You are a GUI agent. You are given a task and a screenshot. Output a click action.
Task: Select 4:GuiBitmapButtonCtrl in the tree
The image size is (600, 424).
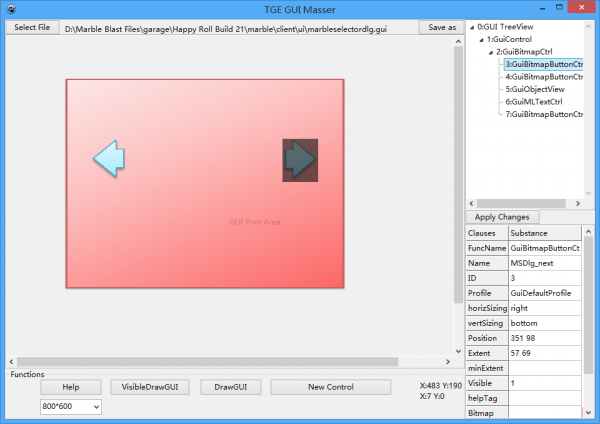coord(543,76)
